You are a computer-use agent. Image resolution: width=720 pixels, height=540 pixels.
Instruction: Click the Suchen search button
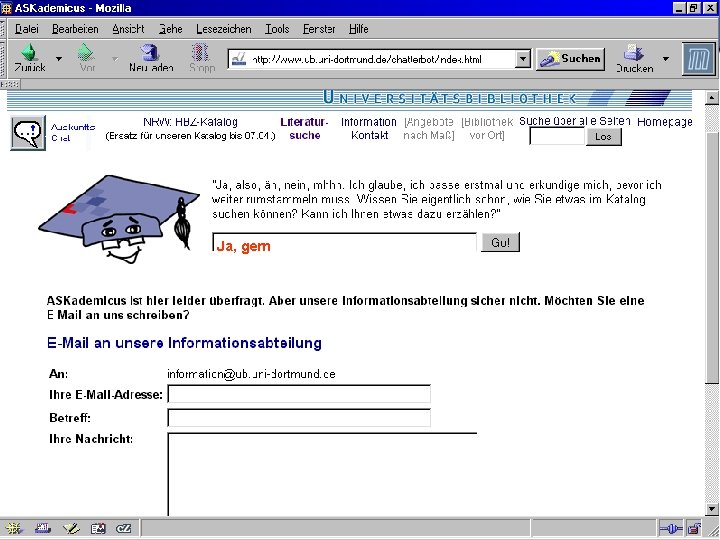pos(570,59)
